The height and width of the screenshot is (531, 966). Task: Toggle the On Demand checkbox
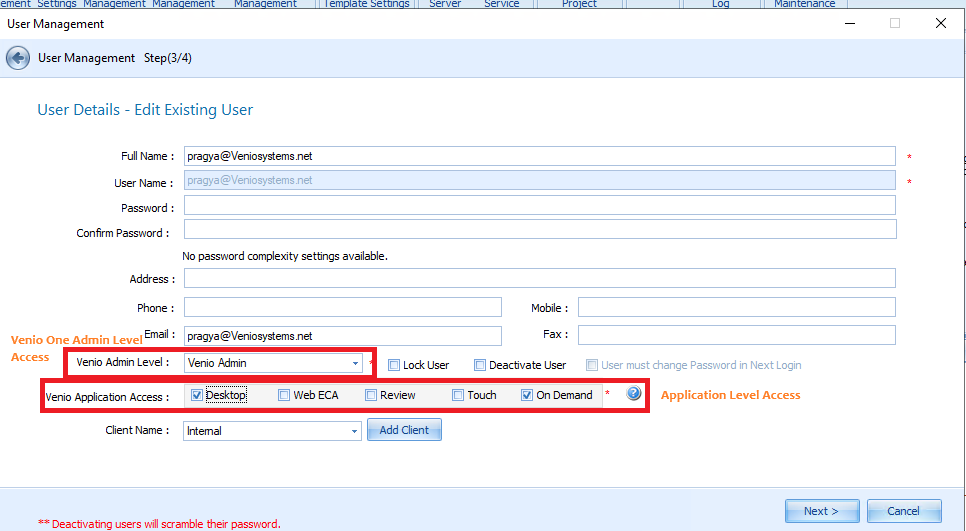(x=527, y=395)
